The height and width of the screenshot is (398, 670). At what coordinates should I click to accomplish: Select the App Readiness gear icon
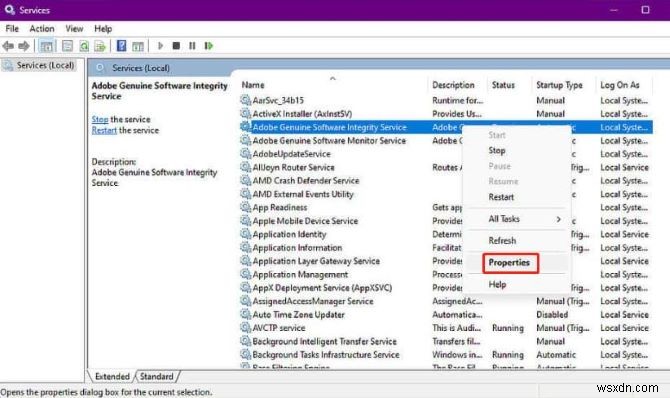click(245, 207)
